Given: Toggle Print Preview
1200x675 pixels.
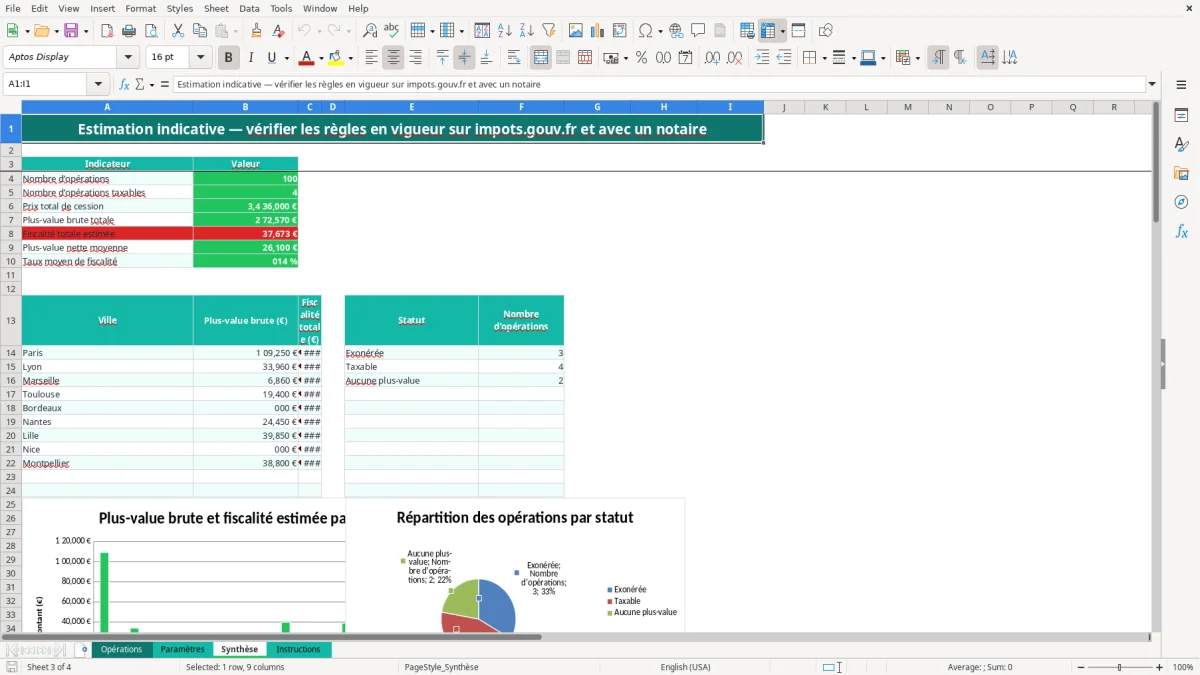Looking at the screenshot, I should (149, 31).
